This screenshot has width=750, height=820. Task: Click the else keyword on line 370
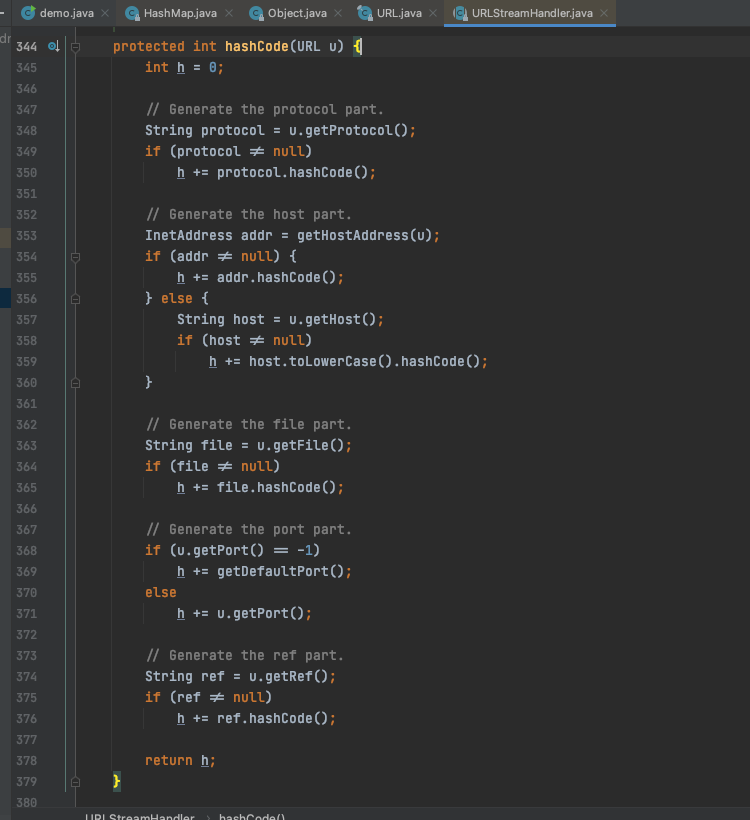coord(161,593)
